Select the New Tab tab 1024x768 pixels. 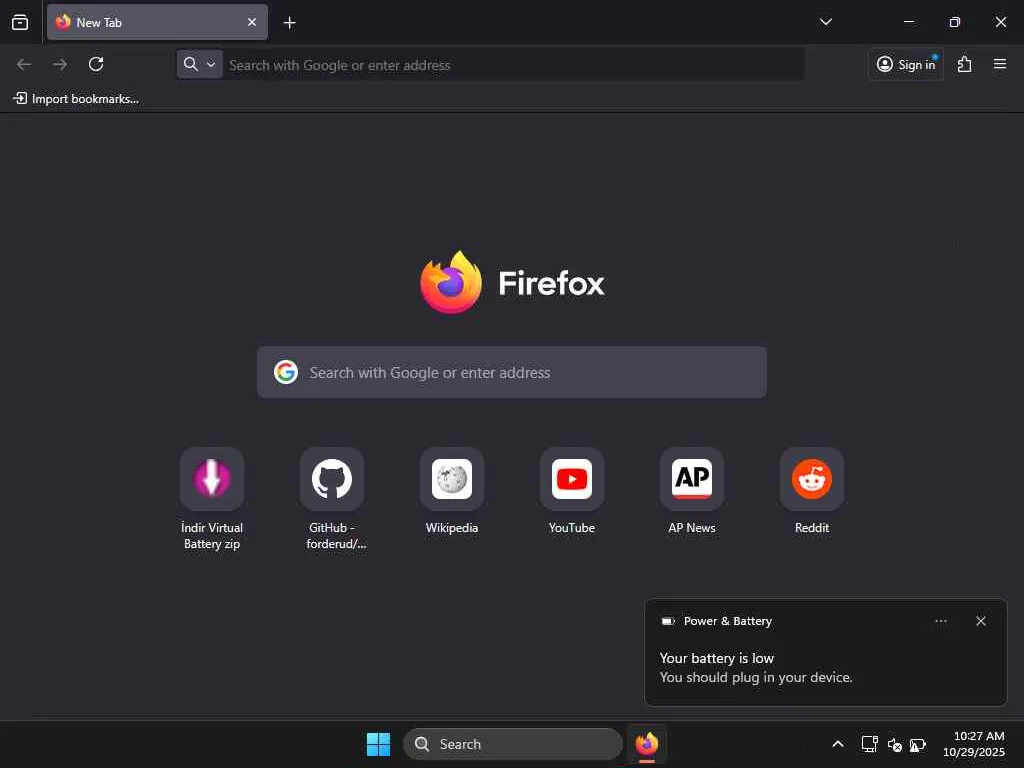click(157, 22)
